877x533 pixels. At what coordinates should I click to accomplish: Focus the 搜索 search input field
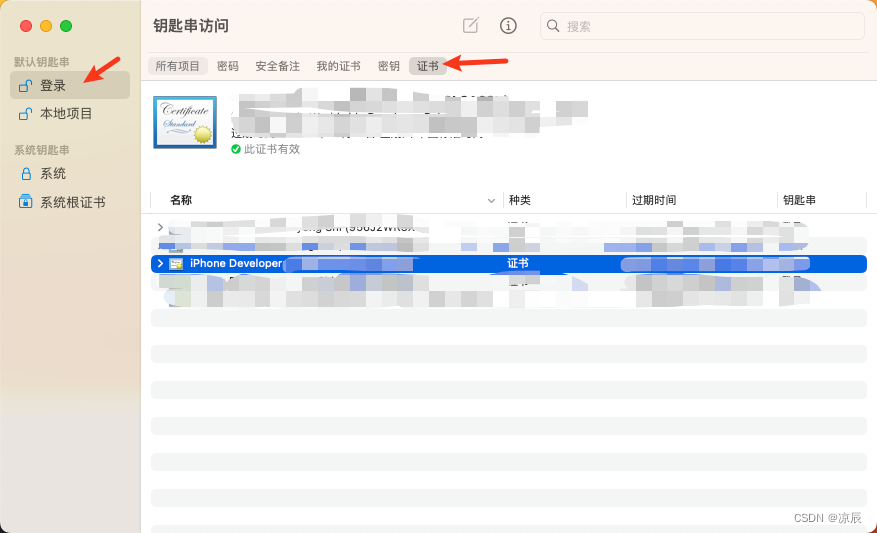click(x=702, y=26)
